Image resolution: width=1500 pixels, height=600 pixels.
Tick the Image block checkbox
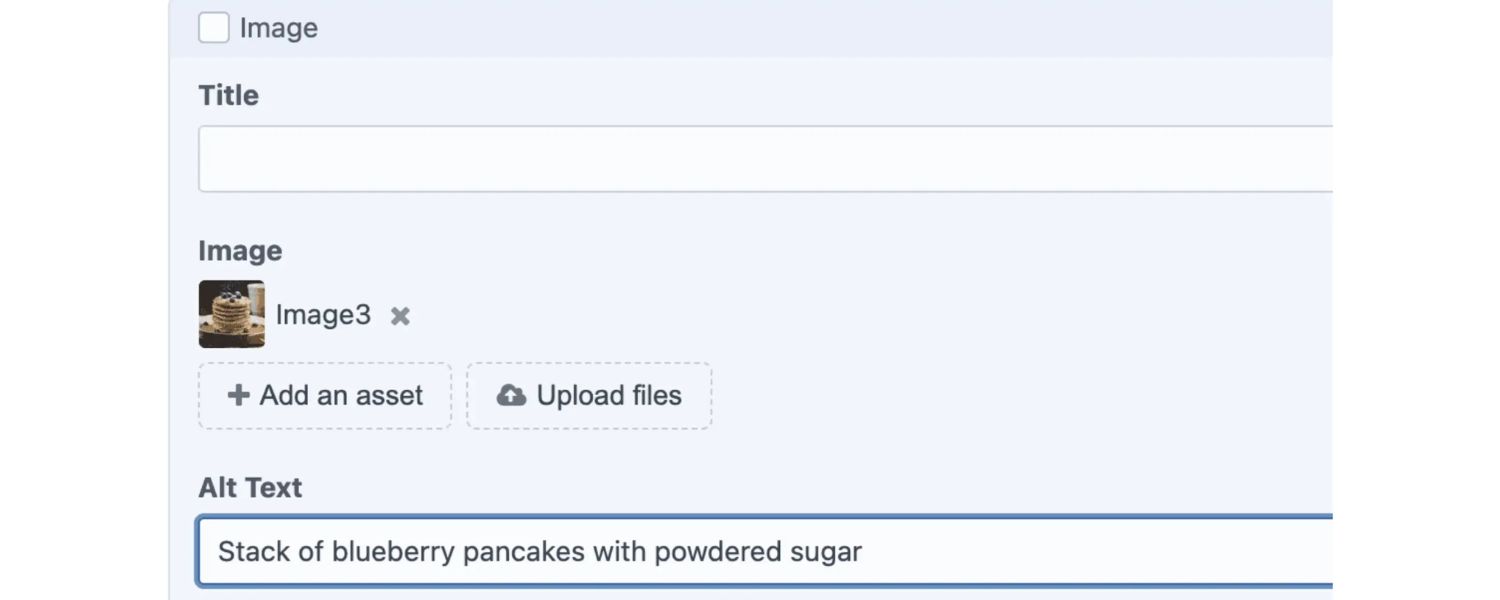click(x=214, y=28)
